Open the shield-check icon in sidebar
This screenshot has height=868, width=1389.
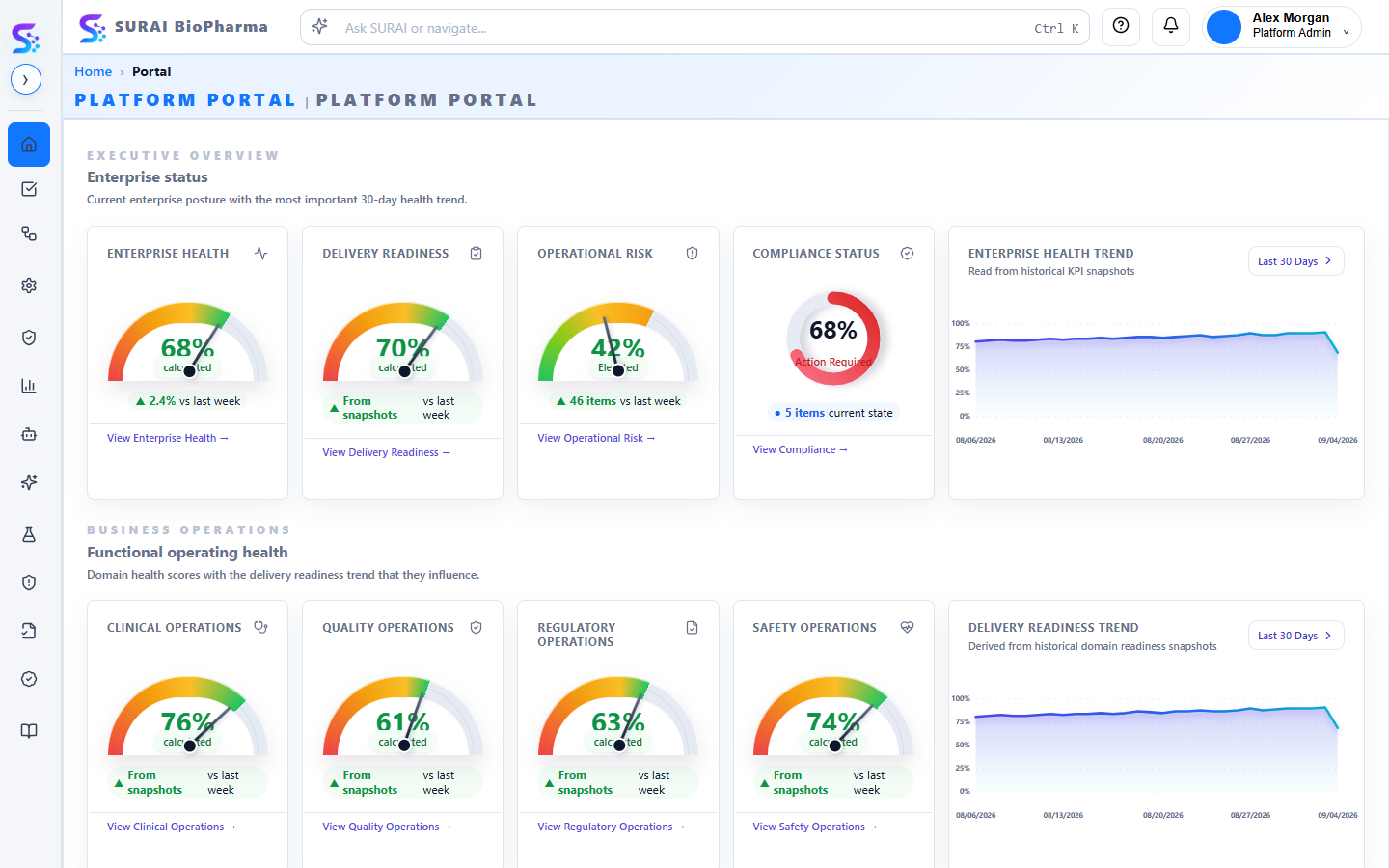(29, 338)
